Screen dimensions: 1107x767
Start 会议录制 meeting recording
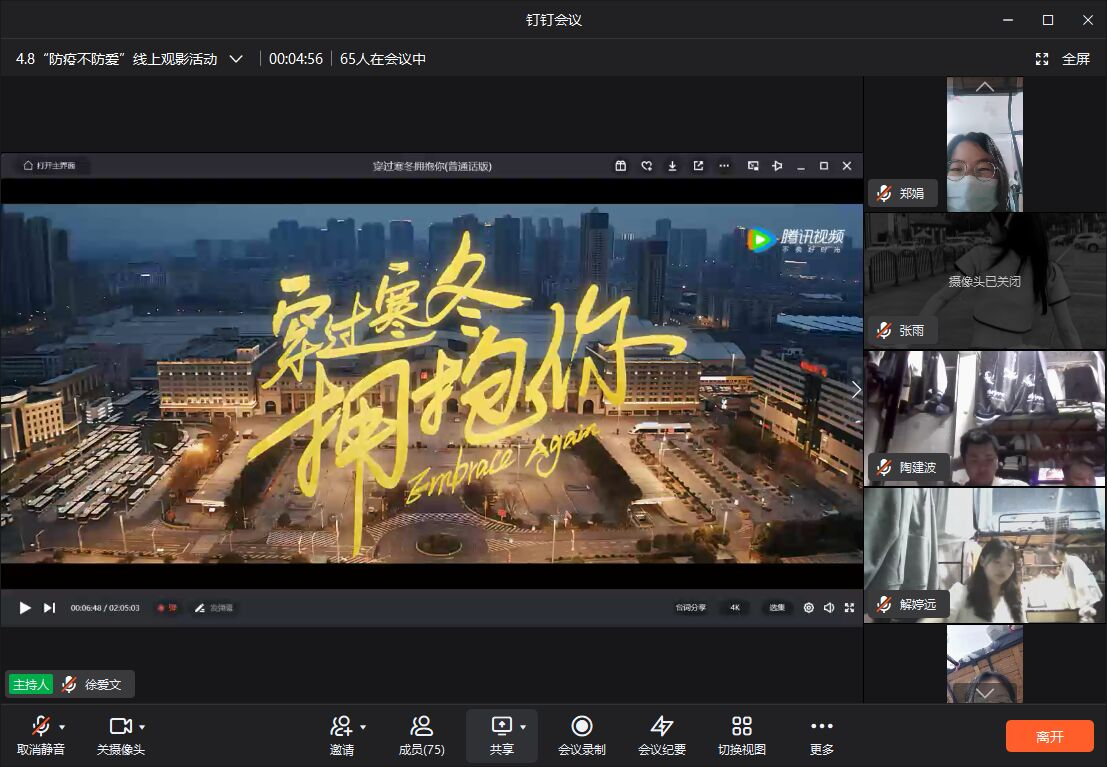581,735
